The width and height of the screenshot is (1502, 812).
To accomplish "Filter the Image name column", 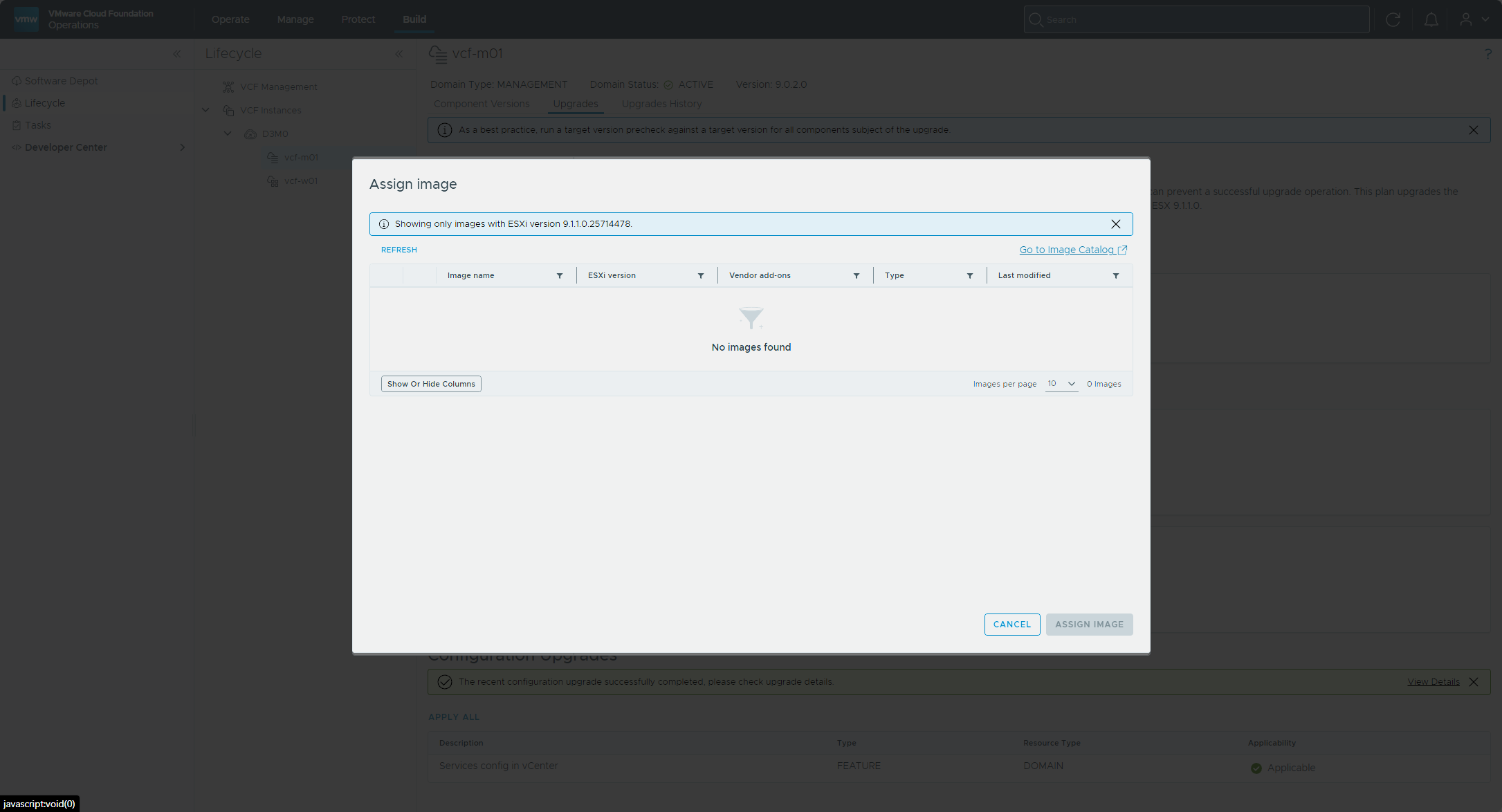I will [x=560, y=276].
